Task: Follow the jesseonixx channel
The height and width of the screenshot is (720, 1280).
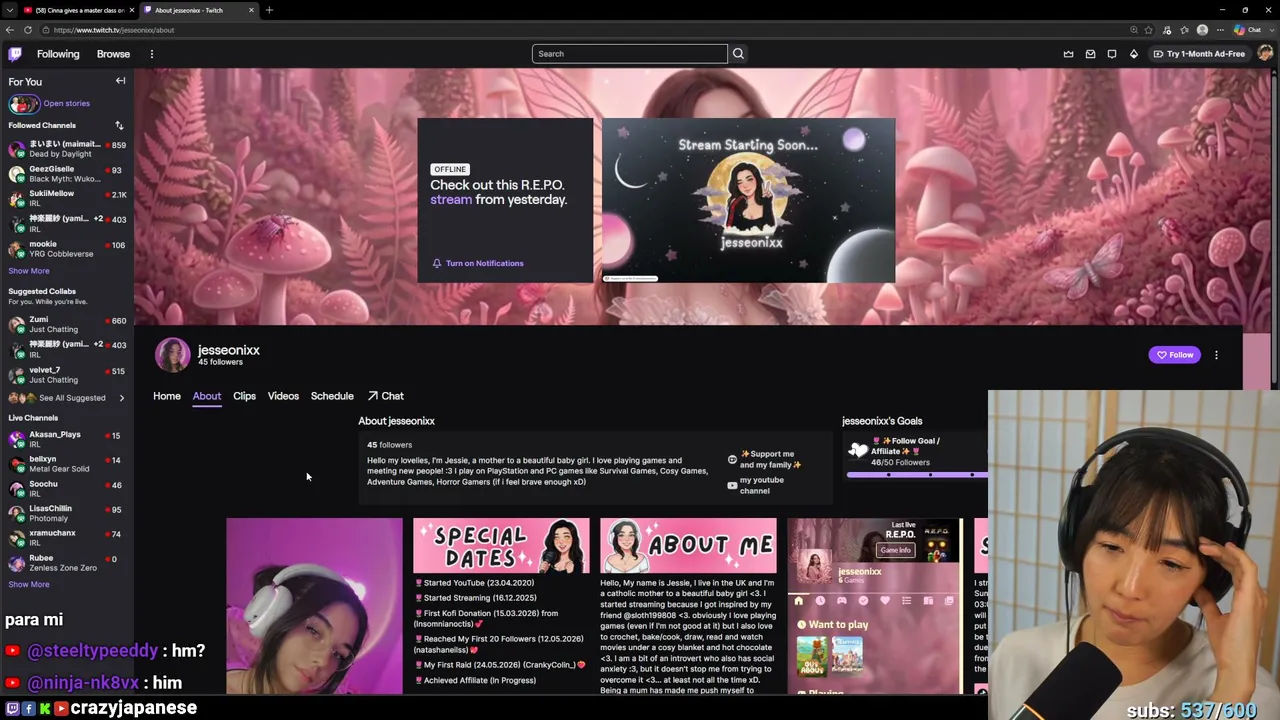Action: (1175, 355)
